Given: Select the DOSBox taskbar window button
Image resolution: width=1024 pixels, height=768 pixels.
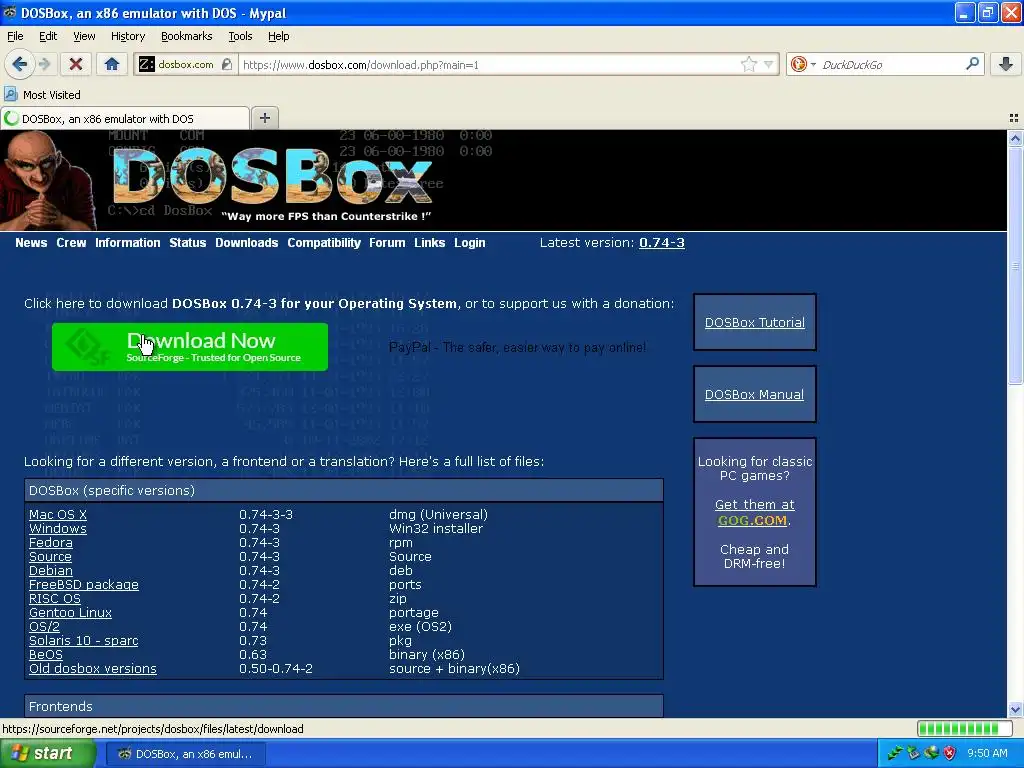Looking at the screenshot, I should pyautogui.click(x=185, y=754).
